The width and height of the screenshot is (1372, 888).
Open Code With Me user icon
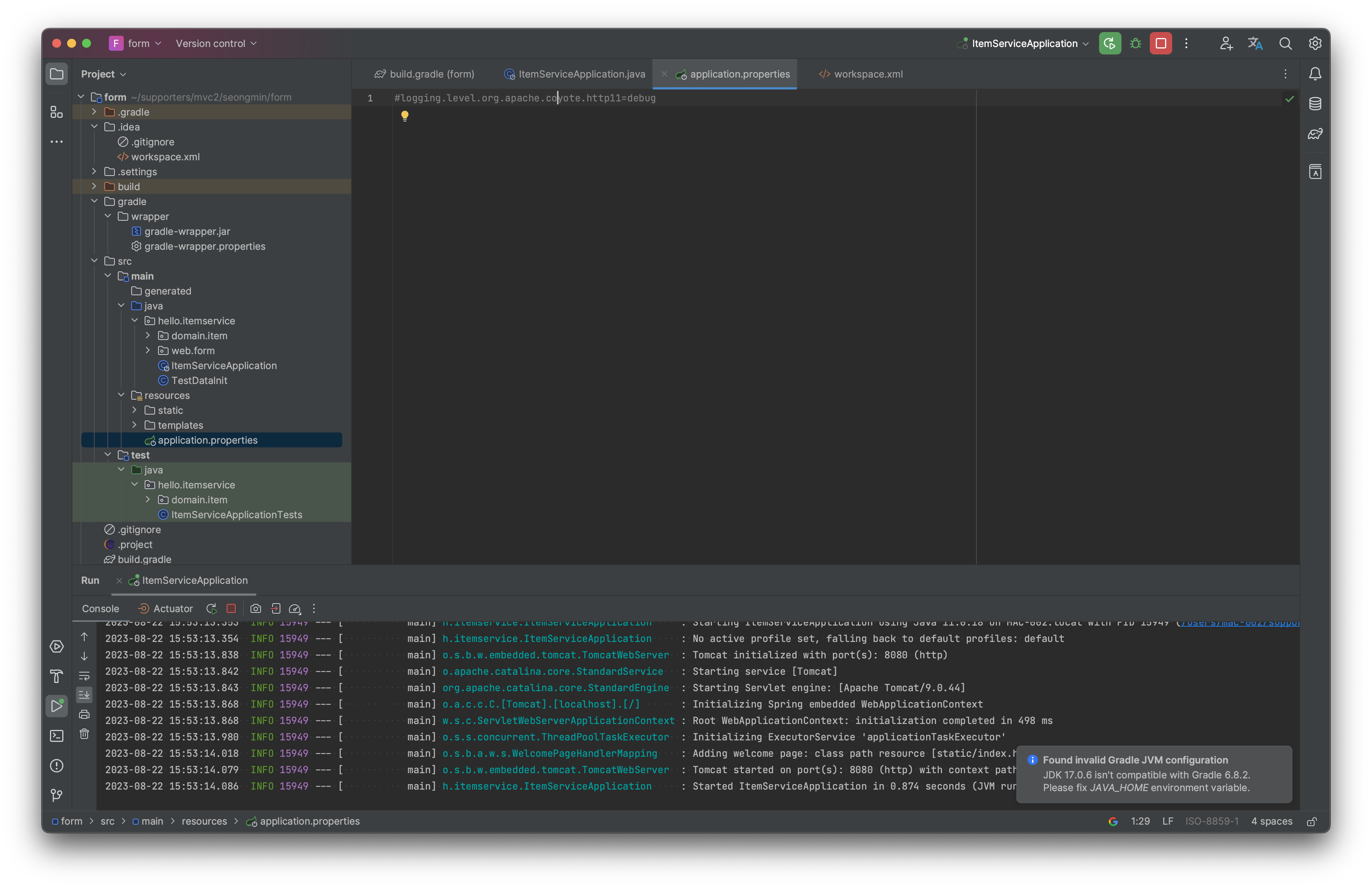pyautogui.click(x=1225, y=43)
